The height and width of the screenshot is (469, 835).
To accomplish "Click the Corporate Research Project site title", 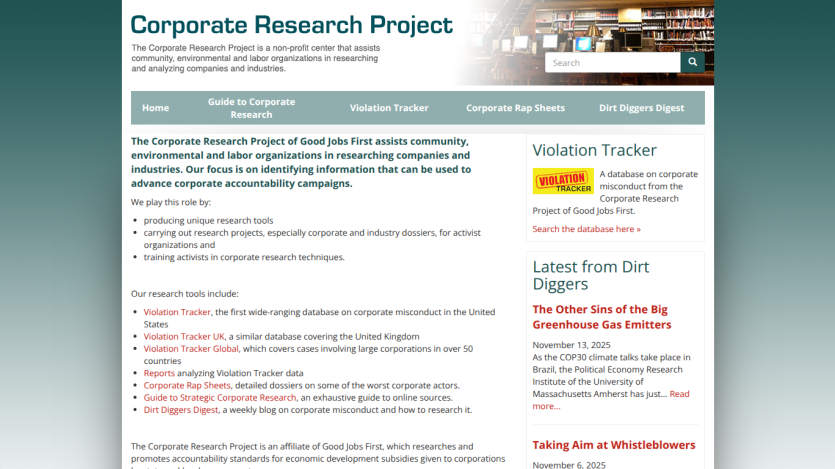I will tap(291, 24).
